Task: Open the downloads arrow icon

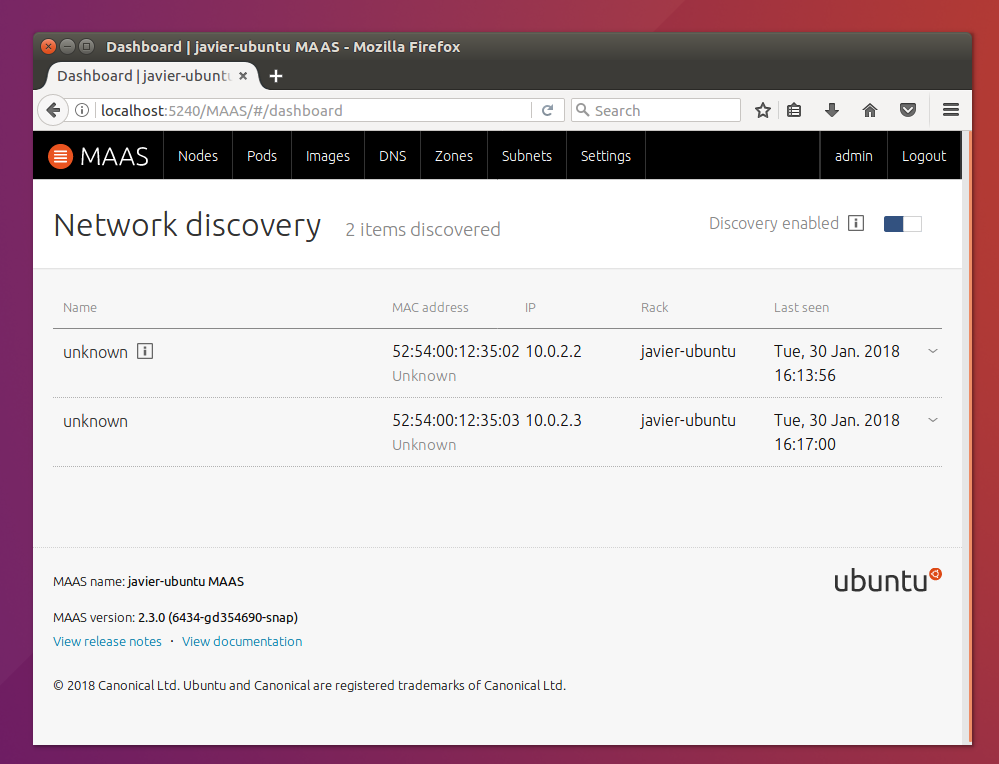Action: [x=831, y=110]
